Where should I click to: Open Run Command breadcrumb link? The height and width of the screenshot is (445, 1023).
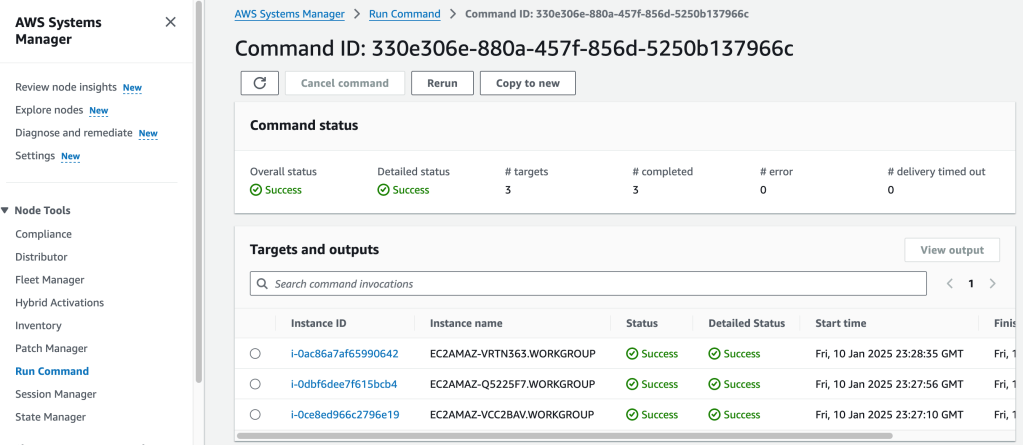[404, 14]
